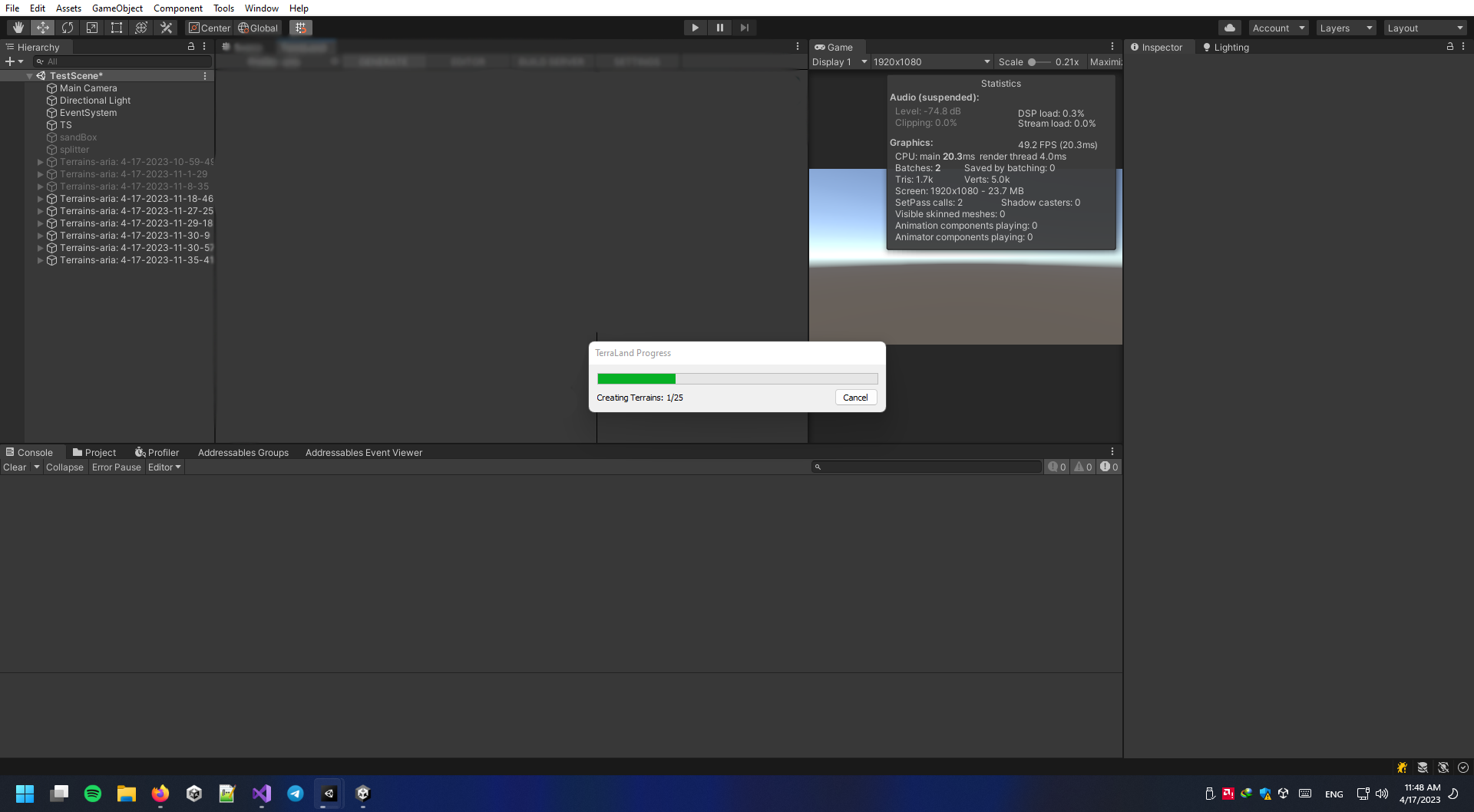Switch to the Rect transform tool
This screenshot has height=812, width=1474.
tap(117, 27)
